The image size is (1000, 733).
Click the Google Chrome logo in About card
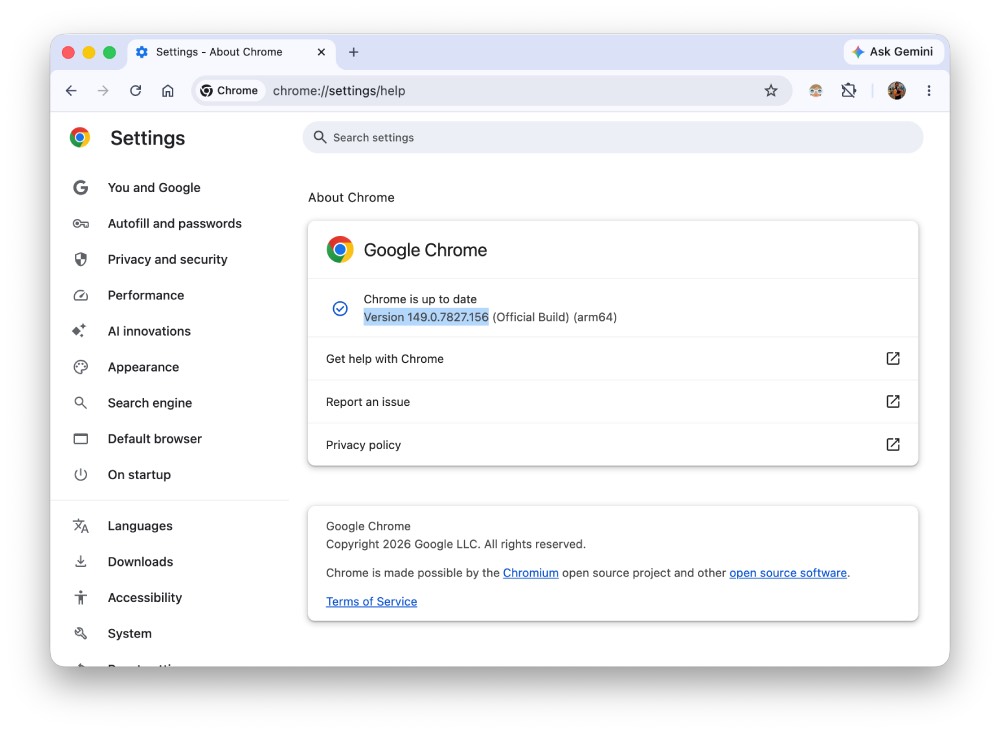340,249
